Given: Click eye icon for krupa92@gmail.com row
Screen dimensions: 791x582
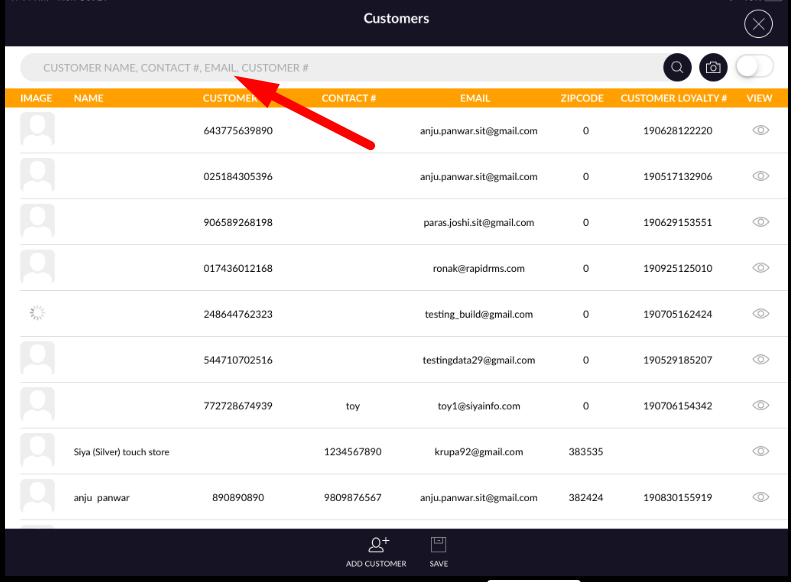Looking at the screenshot, I should point(760,452).
